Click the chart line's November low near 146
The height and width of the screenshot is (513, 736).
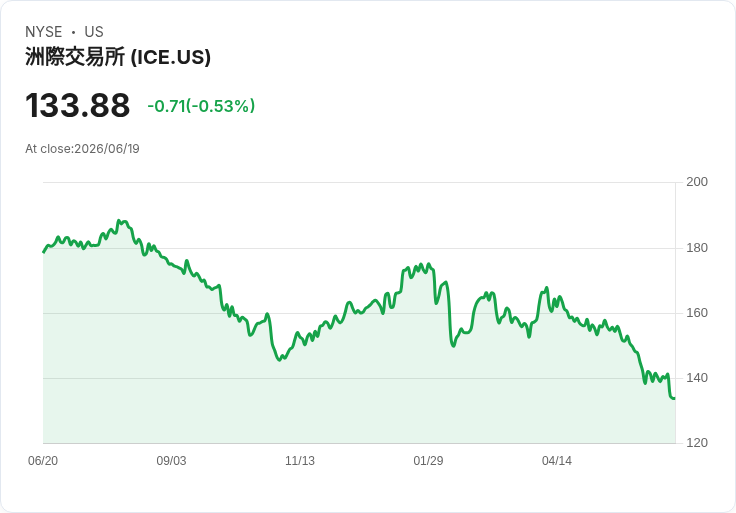[x=280, y=360]
